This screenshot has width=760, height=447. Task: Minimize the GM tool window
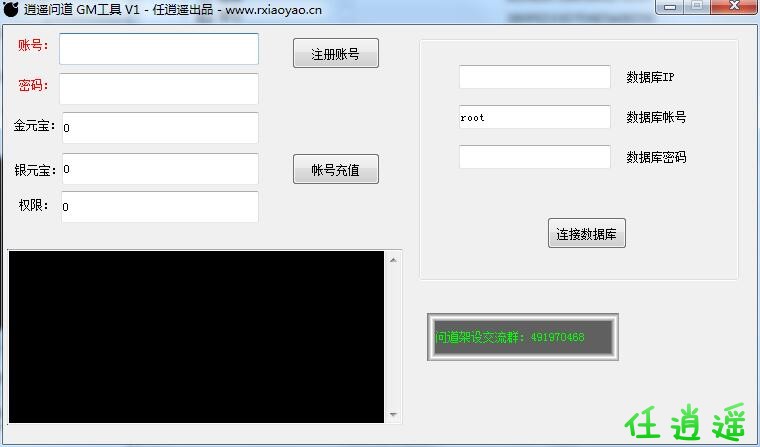[x=670, y=7]
